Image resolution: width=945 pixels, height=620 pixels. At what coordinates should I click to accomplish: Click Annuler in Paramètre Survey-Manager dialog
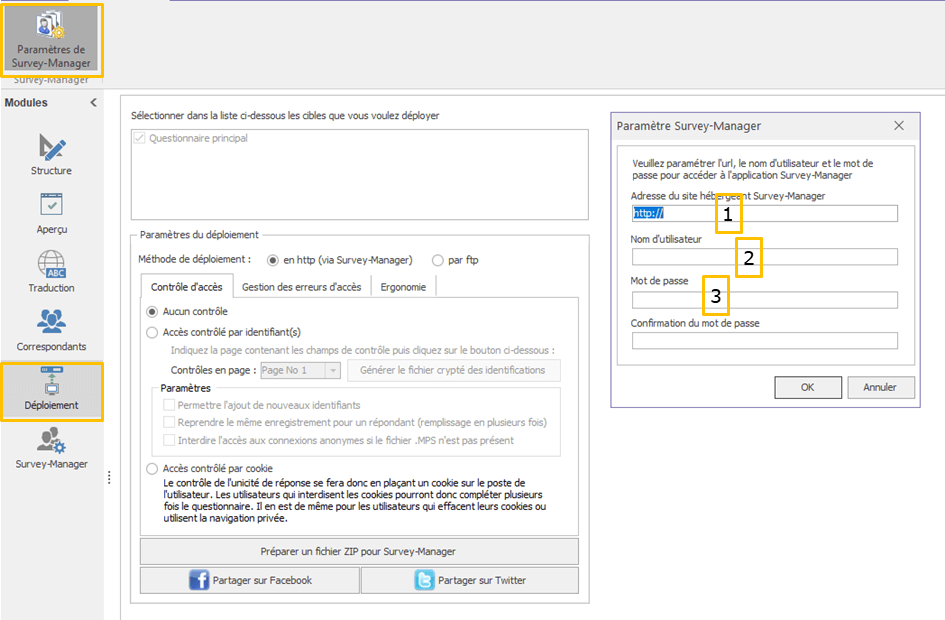[x=880, y=387]
